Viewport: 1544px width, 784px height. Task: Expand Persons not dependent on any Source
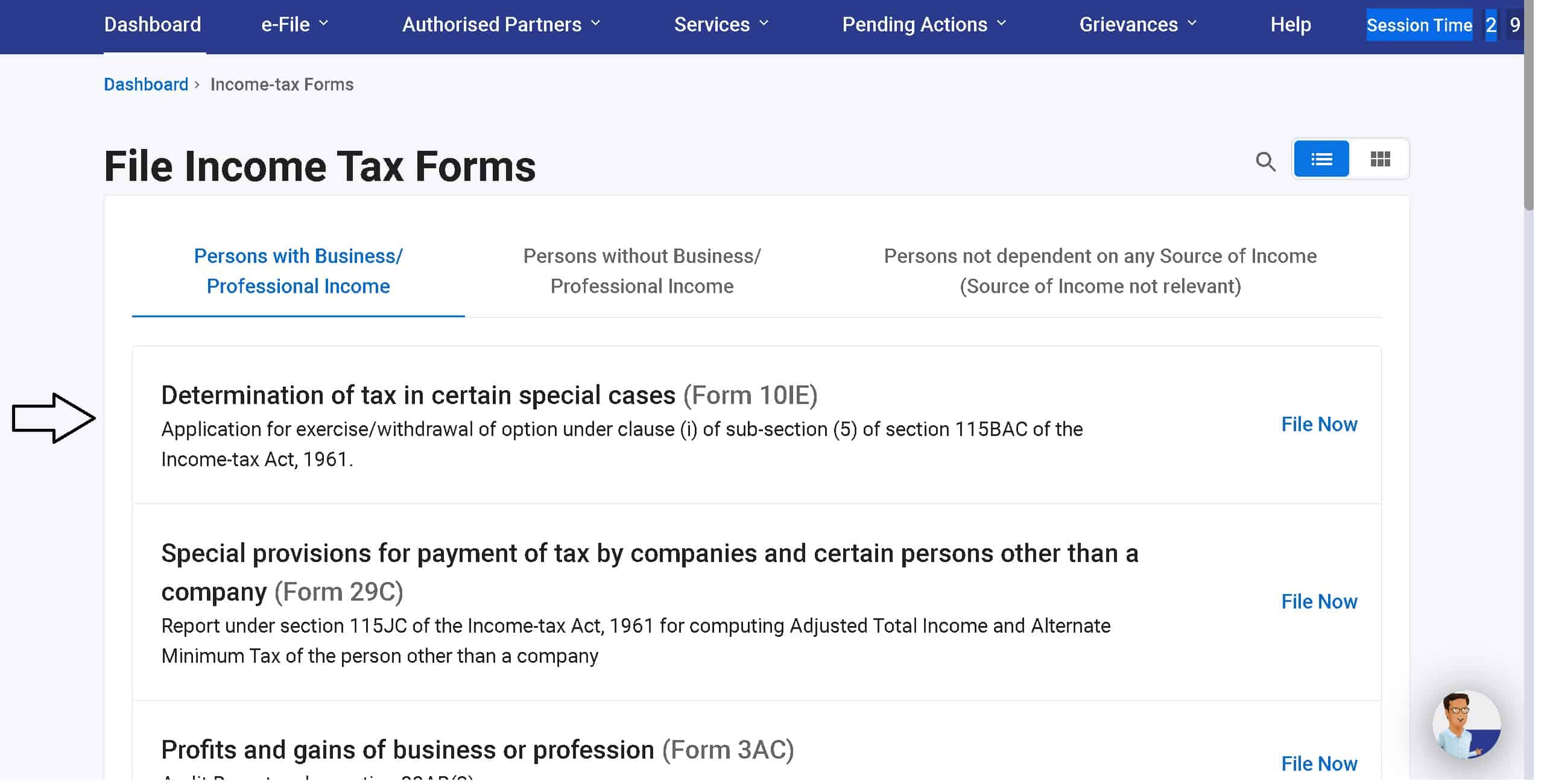coord(1100,271)
